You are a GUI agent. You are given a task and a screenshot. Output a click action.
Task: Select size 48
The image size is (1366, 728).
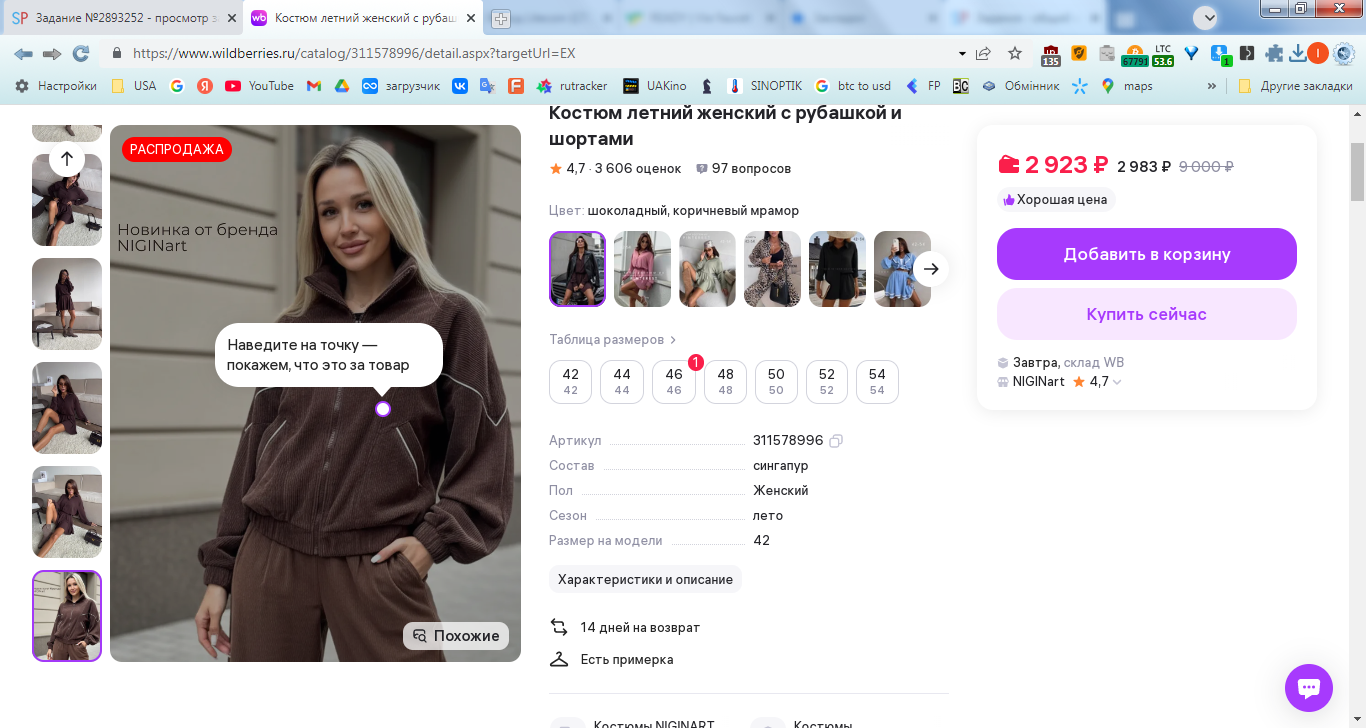(x=725, y=382)
